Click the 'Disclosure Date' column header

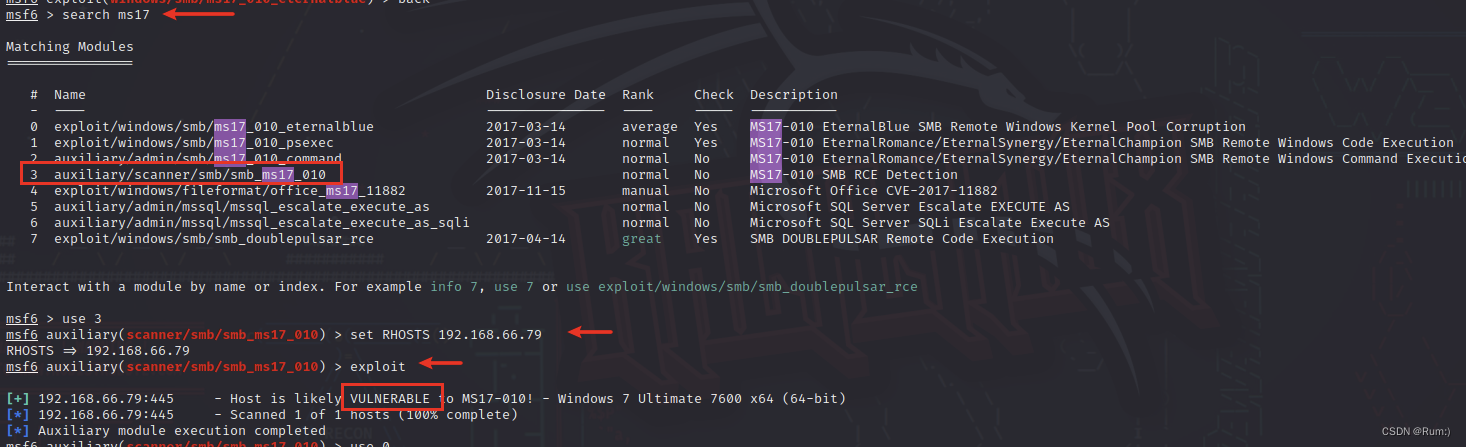coord(546,95)
